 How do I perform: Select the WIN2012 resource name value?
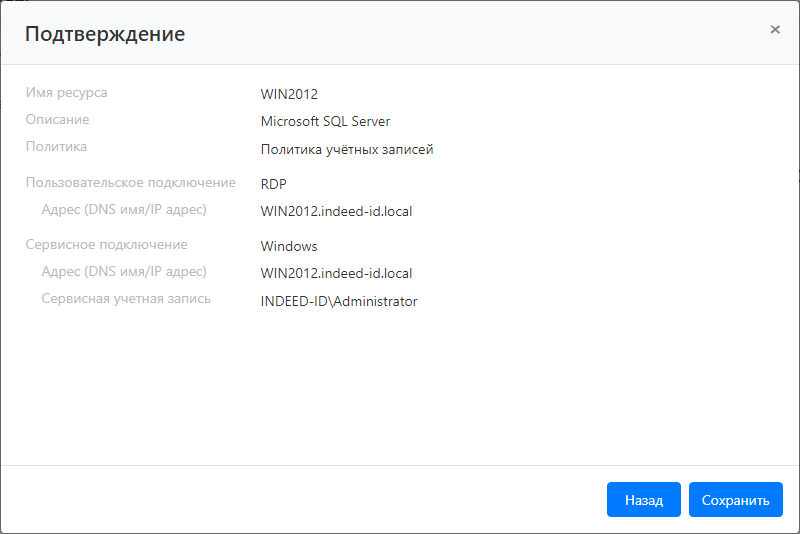(x=289, y=94)
